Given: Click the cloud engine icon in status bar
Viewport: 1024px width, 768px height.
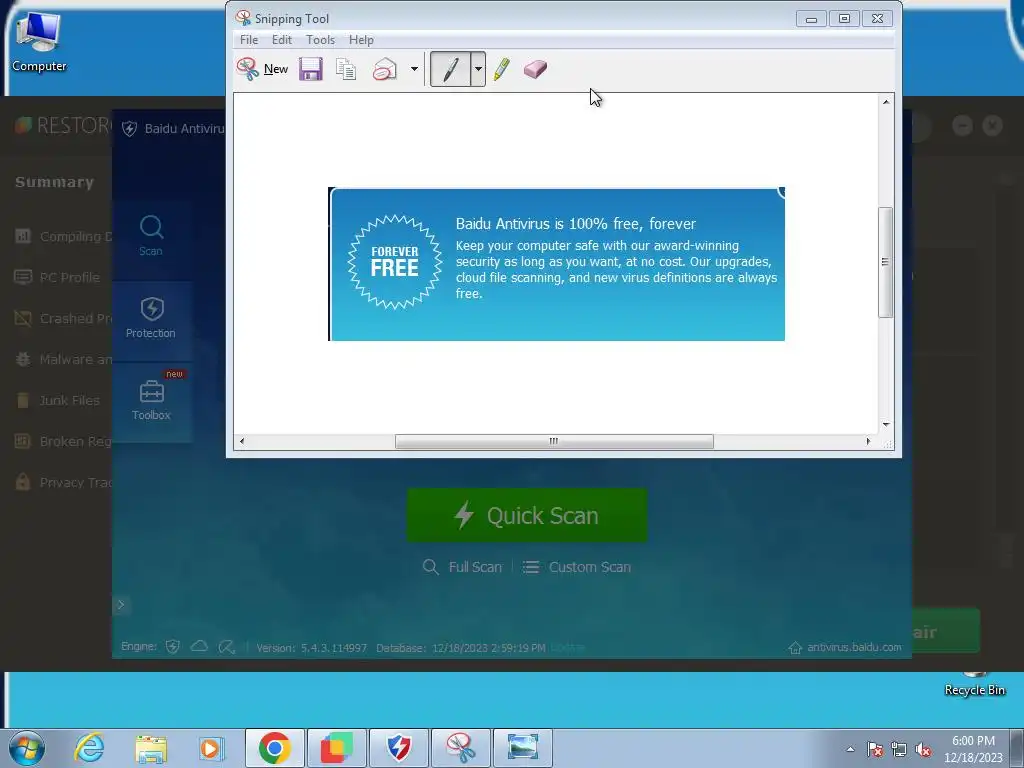Looking at the screenshot, I should point(199,647).
